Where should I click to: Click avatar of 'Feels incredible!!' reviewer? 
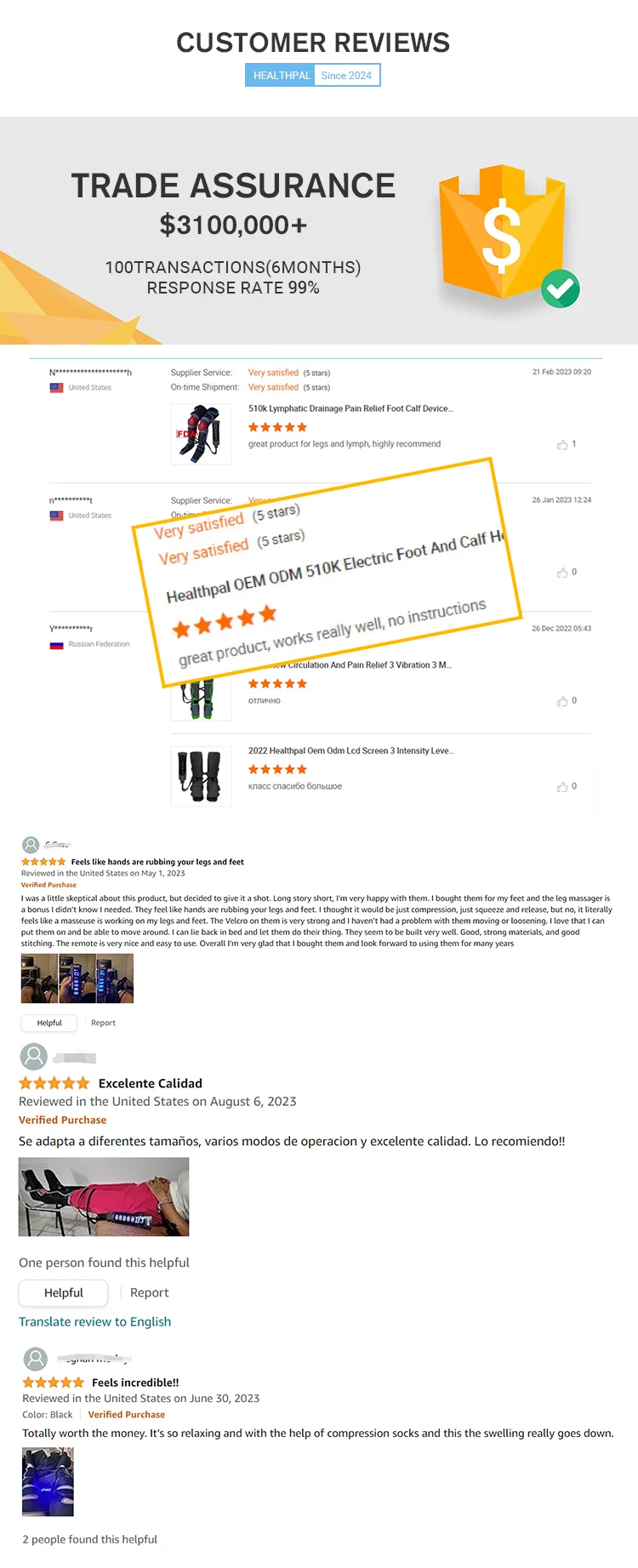(35, 1358)
